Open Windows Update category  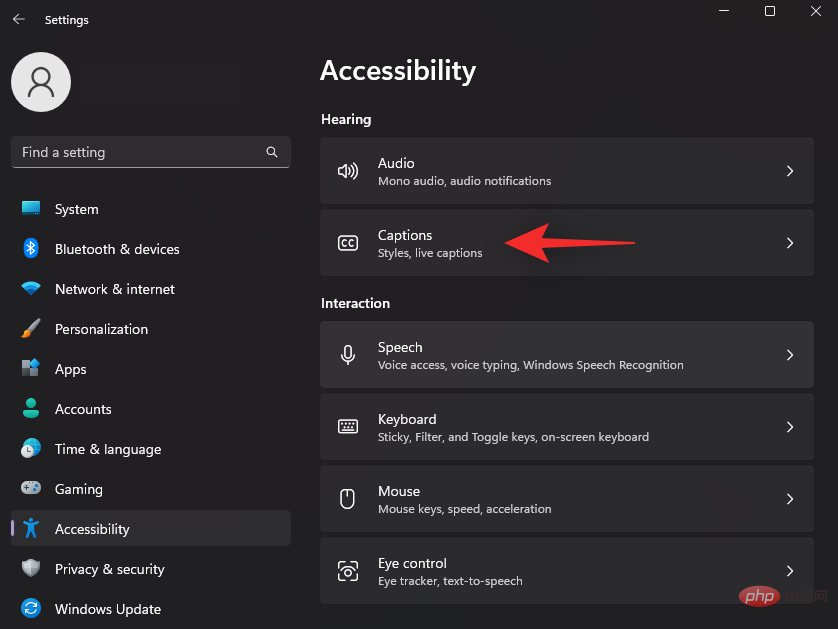(151, 609)
